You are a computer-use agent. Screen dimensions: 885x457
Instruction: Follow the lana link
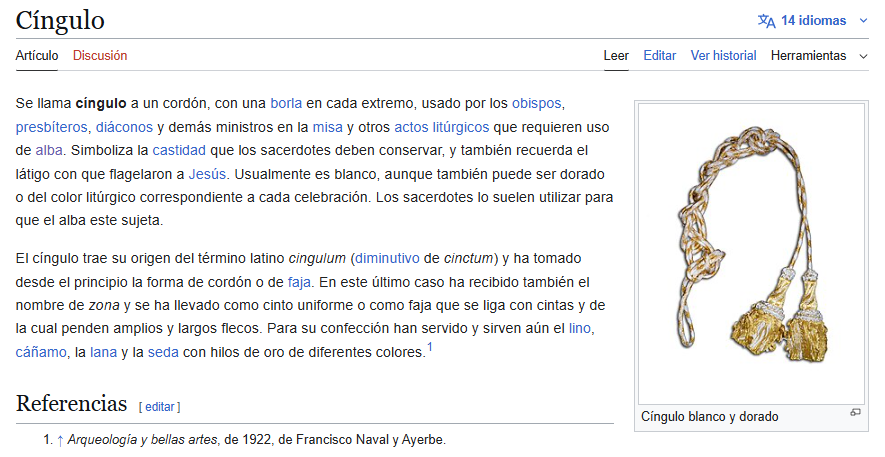[x=103, y=352]
